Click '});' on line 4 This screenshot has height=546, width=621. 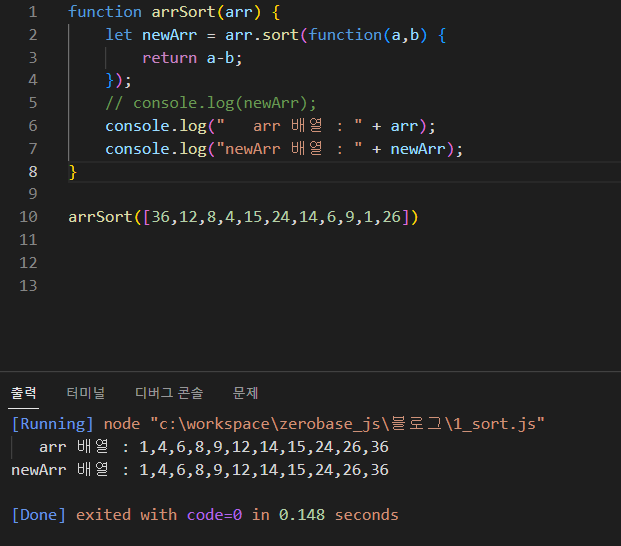[x=118, y=80]
